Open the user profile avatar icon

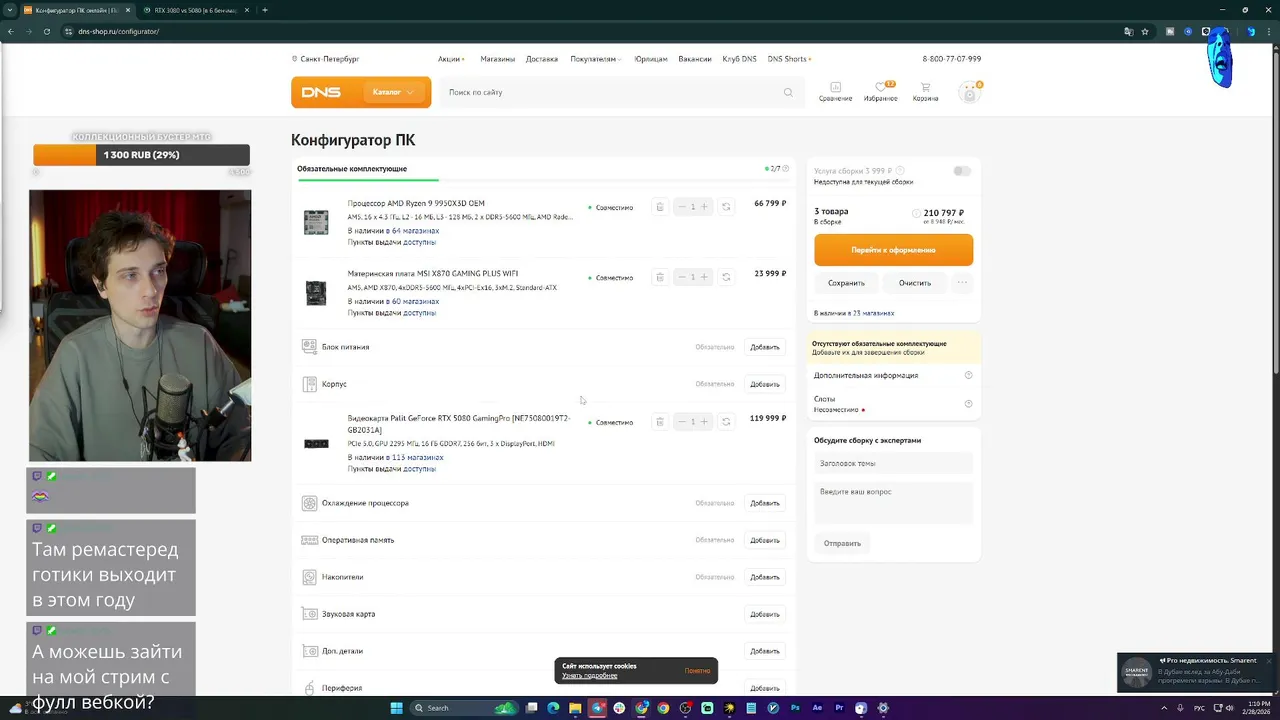pos(968,92)
